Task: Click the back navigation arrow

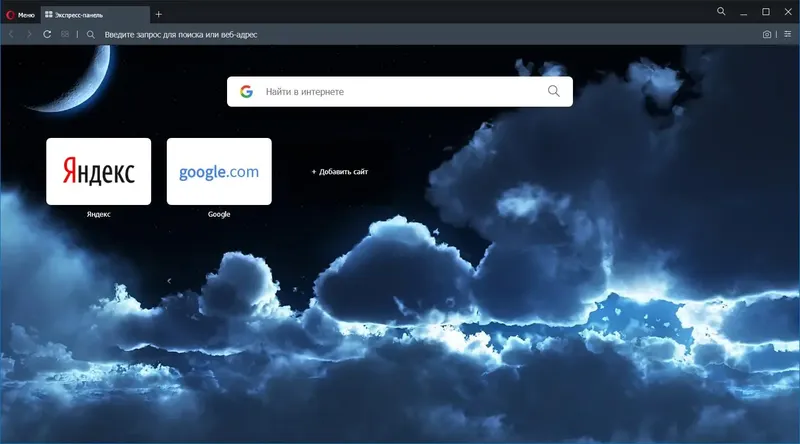Action: 11,34
